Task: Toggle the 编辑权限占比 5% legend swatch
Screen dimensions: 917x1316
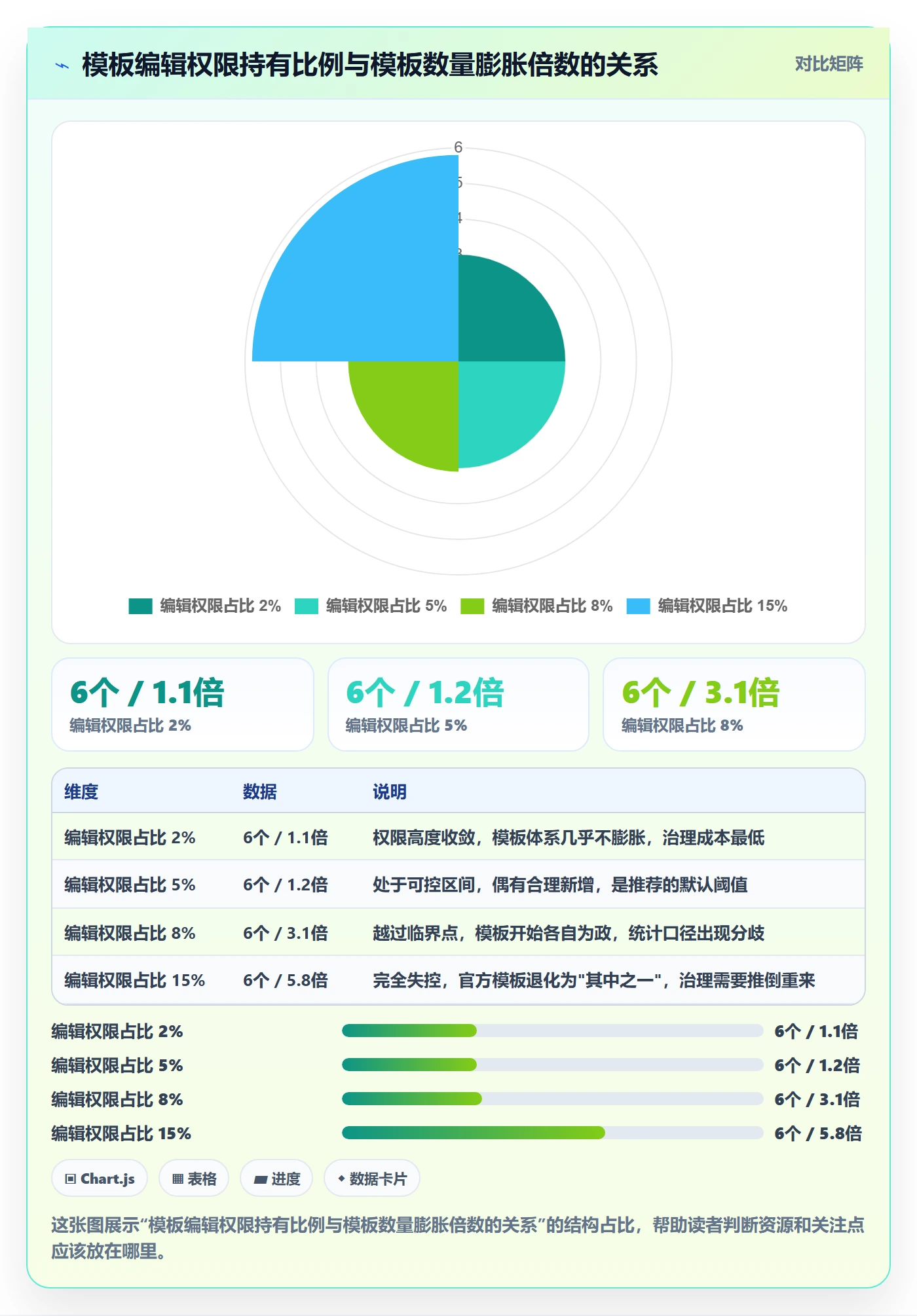Action: pos(306,606)
